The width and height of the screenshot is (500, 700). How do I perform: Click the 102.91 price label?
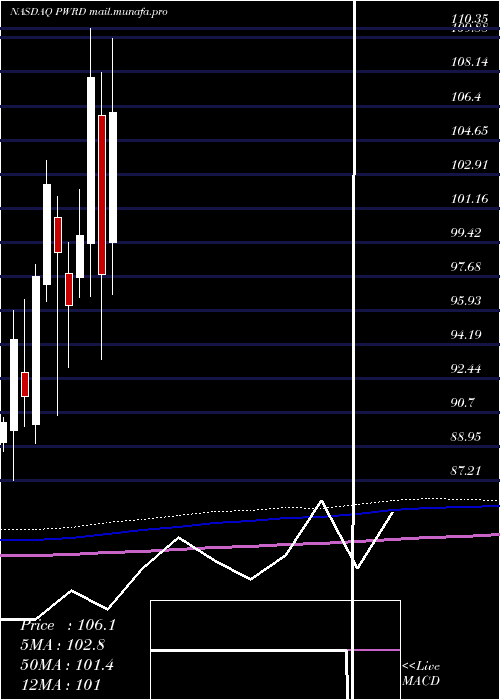[469, 165]
